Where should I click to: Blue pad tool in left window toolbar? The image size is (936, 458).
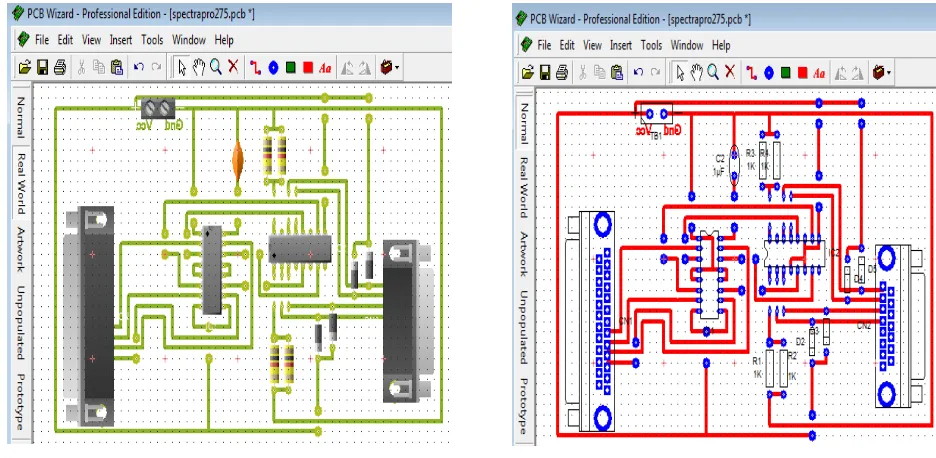pos(273,67)
